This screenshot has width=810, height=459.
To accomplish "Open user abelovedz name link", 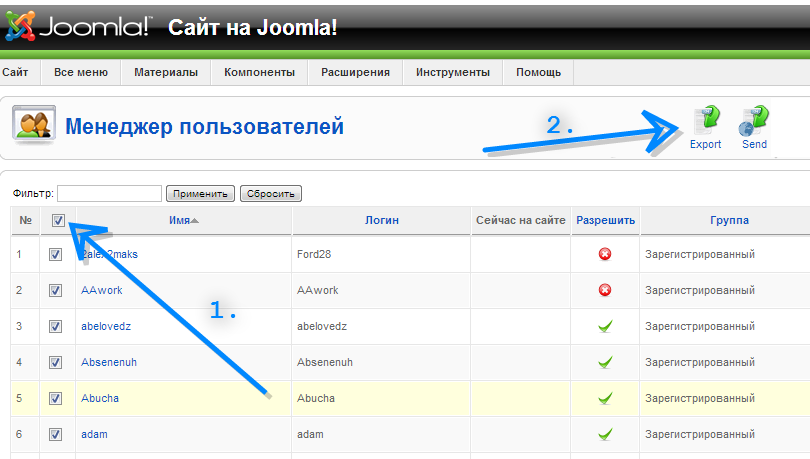I will point(107,326).
